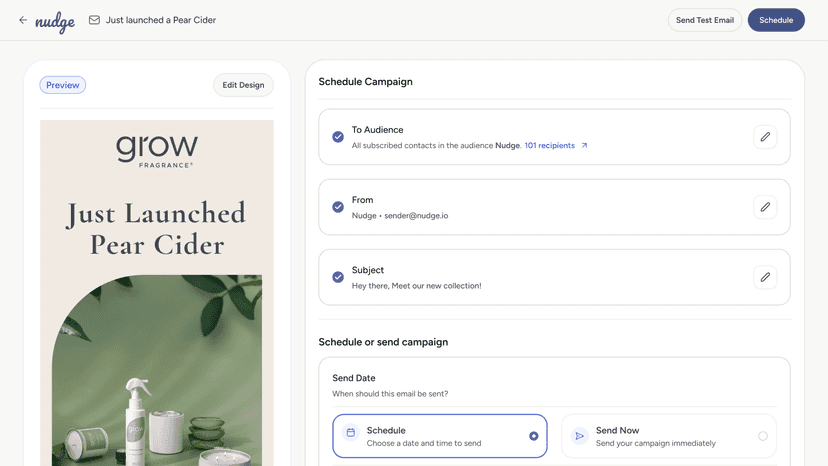Select the Send Now radio button
Screen dimensions: 828x466
pos(763,436)
